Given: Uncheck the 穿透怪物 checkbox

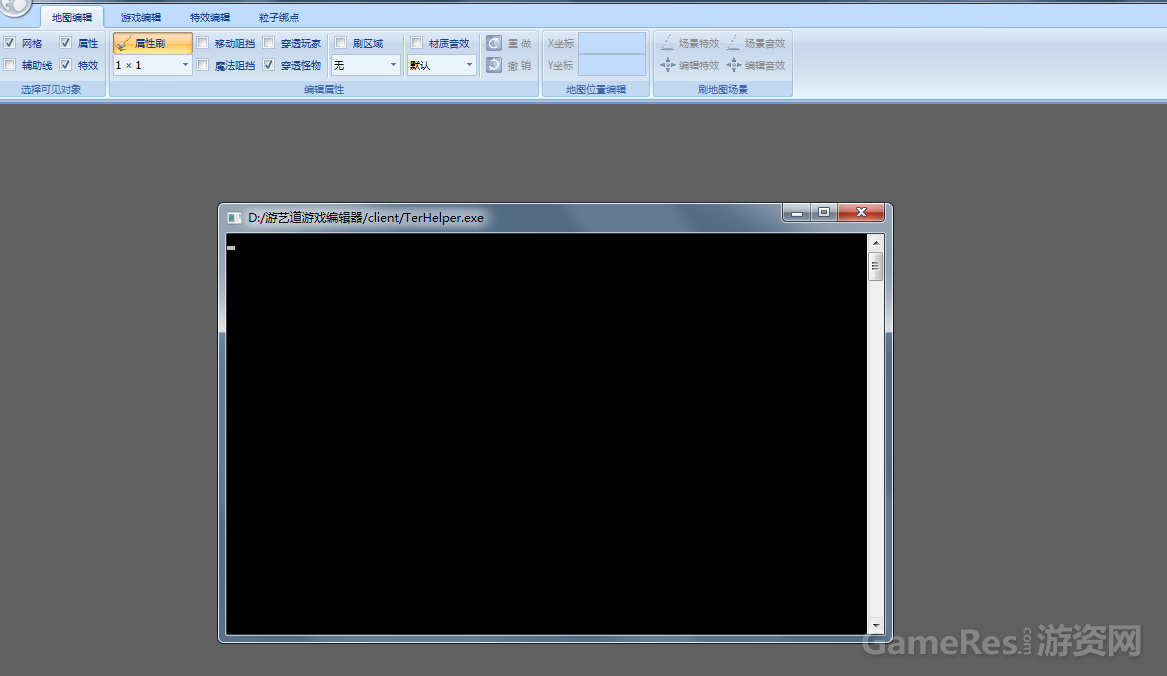Looking at the screenshot, I should [269, 66].
